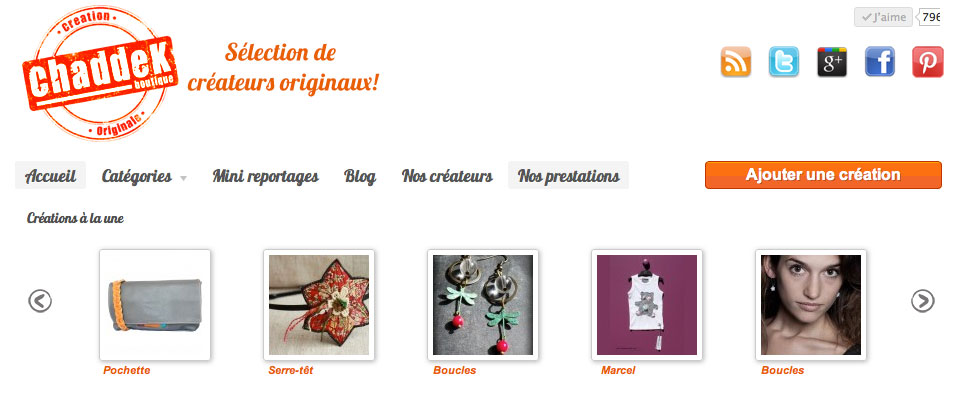Toggle the J'aime like button
966x404 pixels.
[883, 17]
